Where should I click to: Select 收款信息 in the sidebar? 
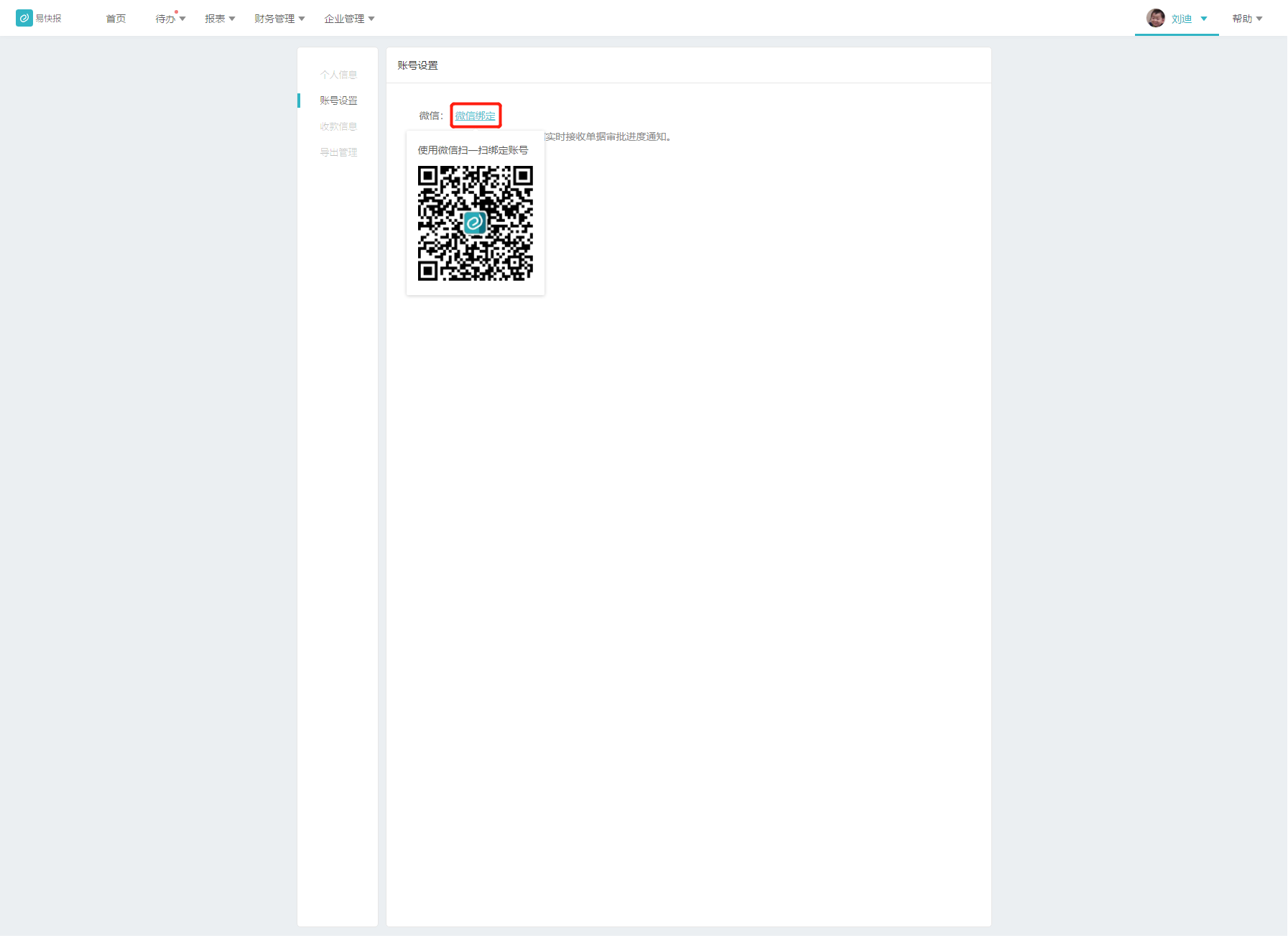click(338, 126)
